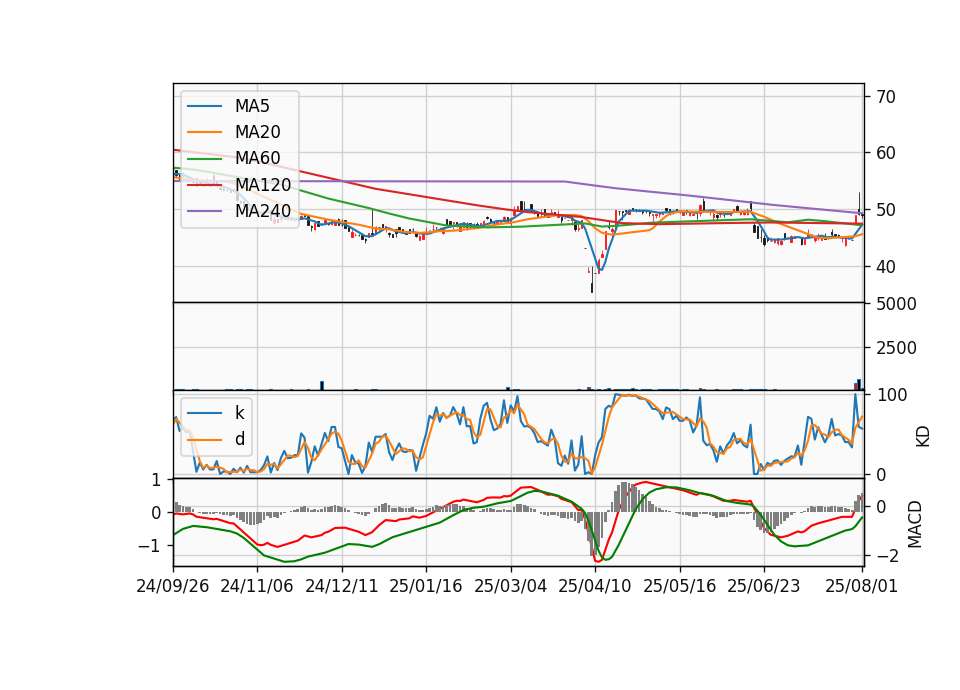Click the volume axis value 5000

(x=896, y=304)
